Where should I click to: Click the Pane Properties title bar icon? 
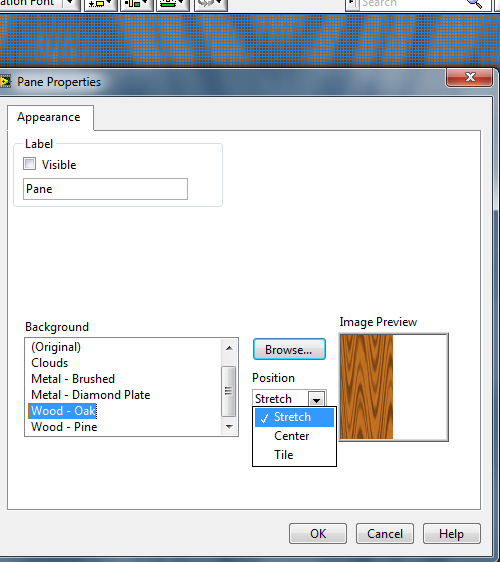(x=5, y=82)
